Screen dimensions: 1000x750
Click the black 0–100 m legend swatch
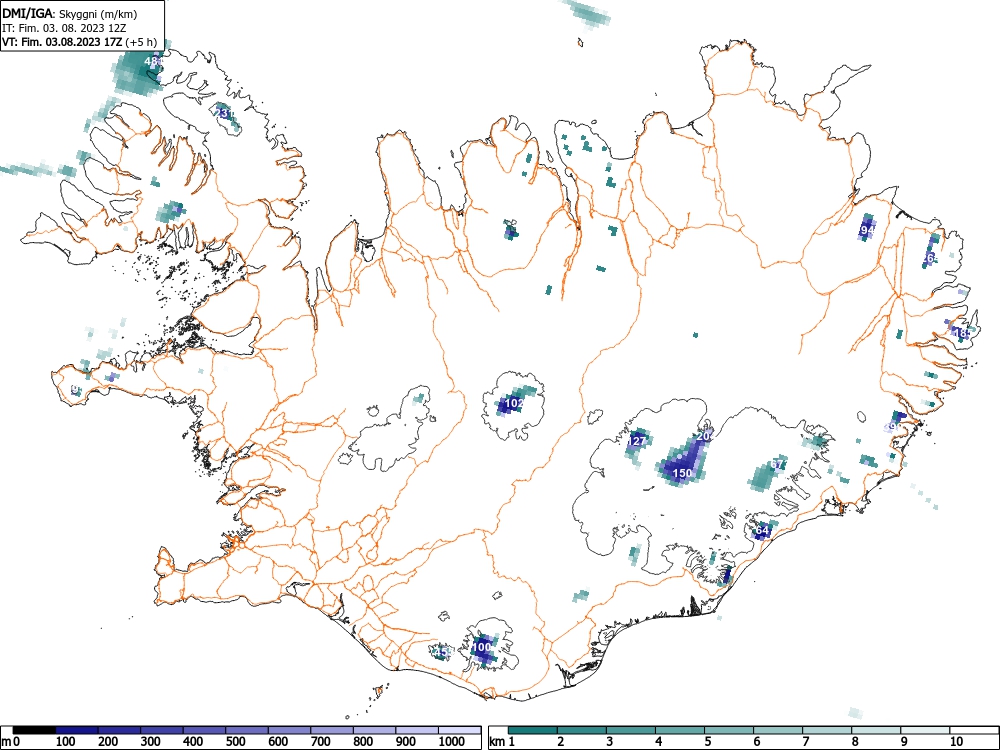click(x=34, y=730)
